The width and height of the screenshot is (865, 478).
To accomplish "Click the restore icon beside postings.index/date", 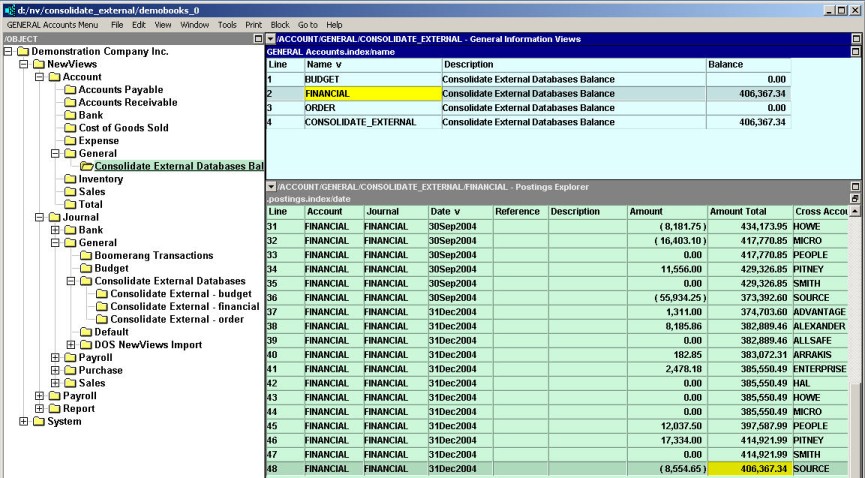I will click(x=855, y=199).
